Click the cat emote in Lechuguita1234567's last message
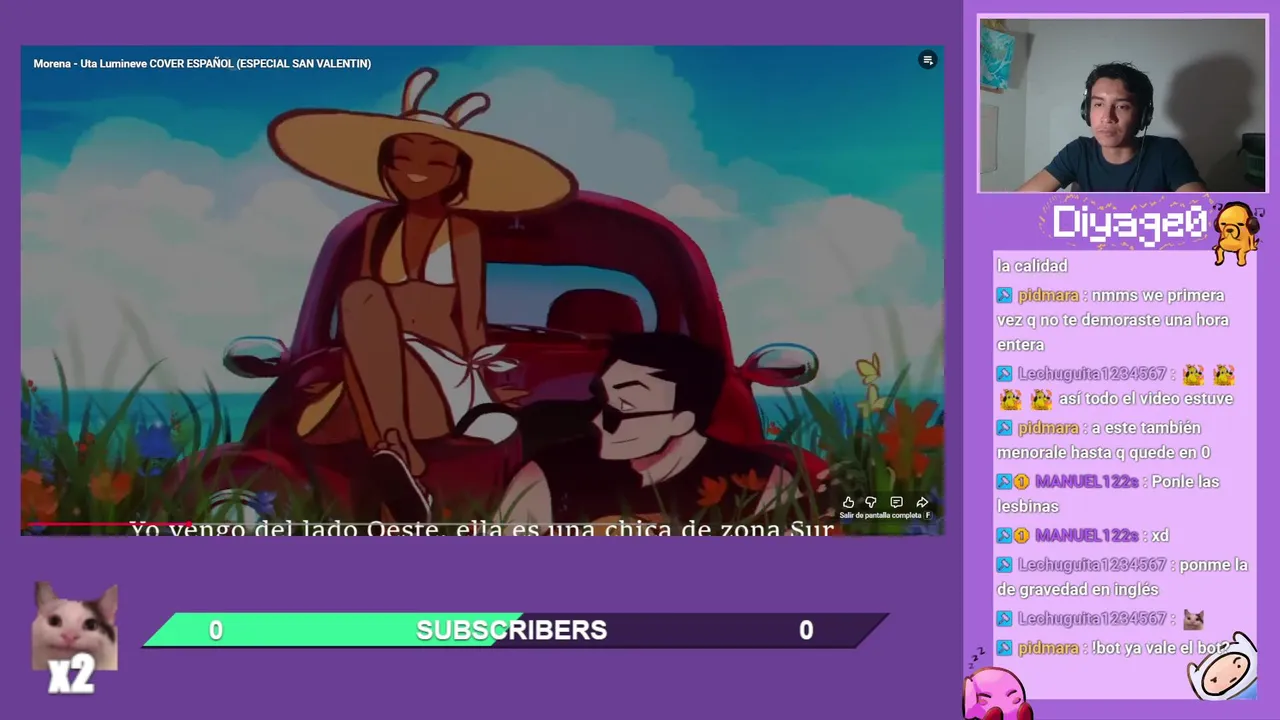The width and height of the screenshot is (1280, 720). click(x=1193, y=619)
